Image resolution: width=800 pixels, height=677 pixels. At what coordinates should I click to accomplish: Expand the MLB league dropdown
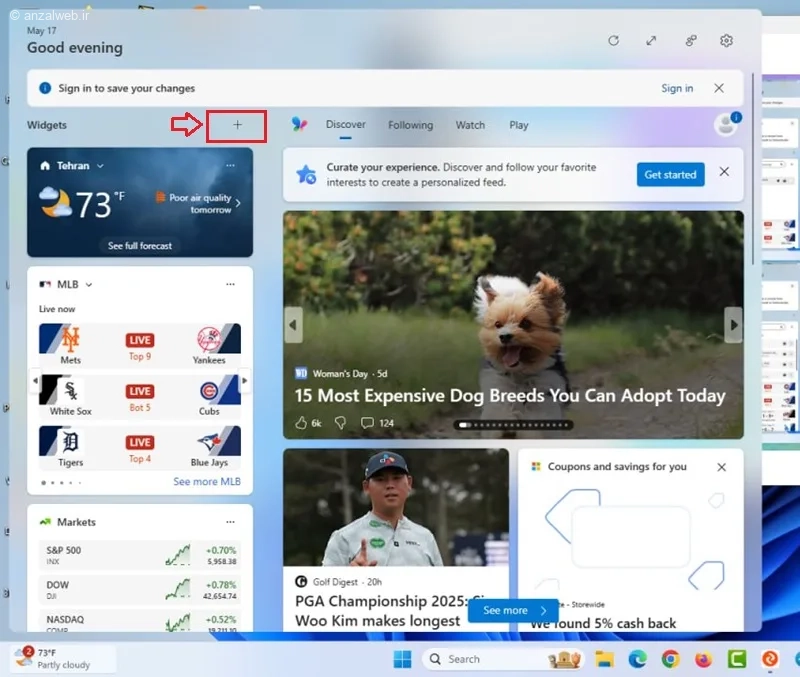[89, 285]
